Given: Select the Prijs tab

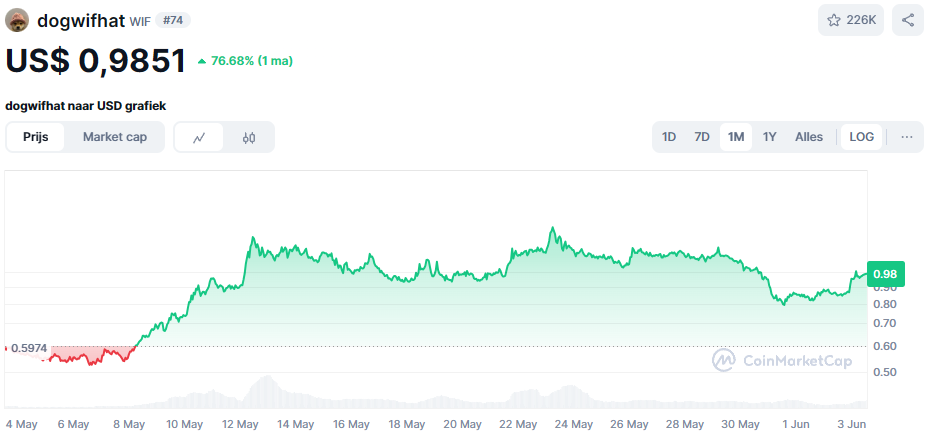Looking at the screenshot, I should [x=35, y=137].
